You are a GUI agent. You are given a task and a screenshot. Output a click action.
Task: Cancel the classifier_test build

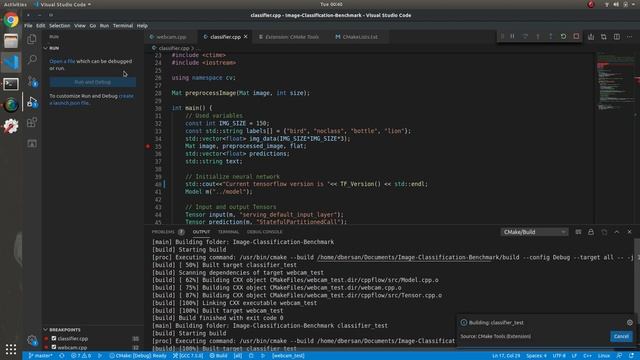621,336
